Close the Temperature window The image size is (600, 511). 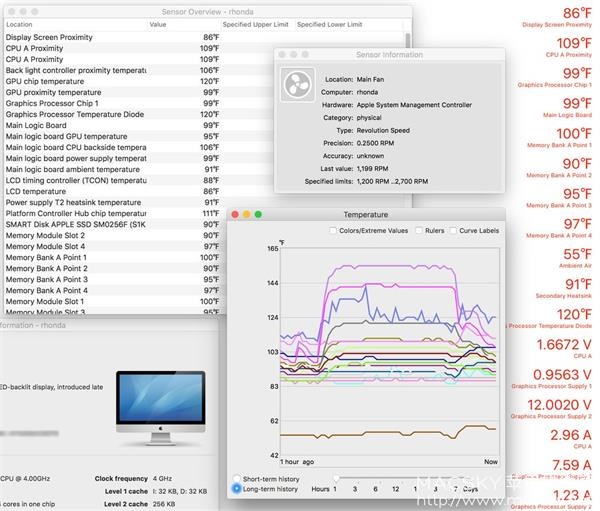(235, 214)
